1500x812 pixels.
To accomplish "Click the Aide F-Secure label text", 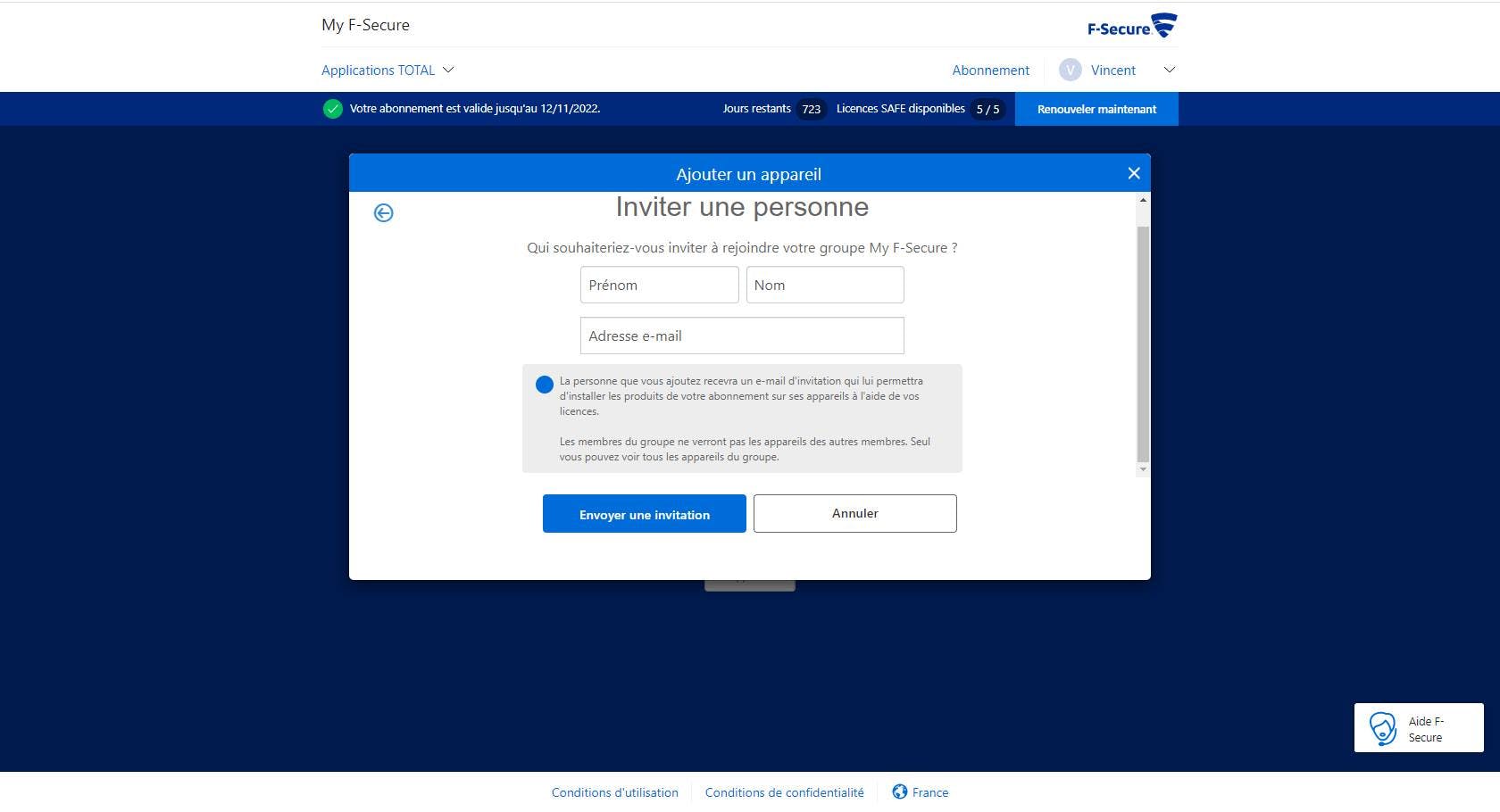I will [1426, 729].
